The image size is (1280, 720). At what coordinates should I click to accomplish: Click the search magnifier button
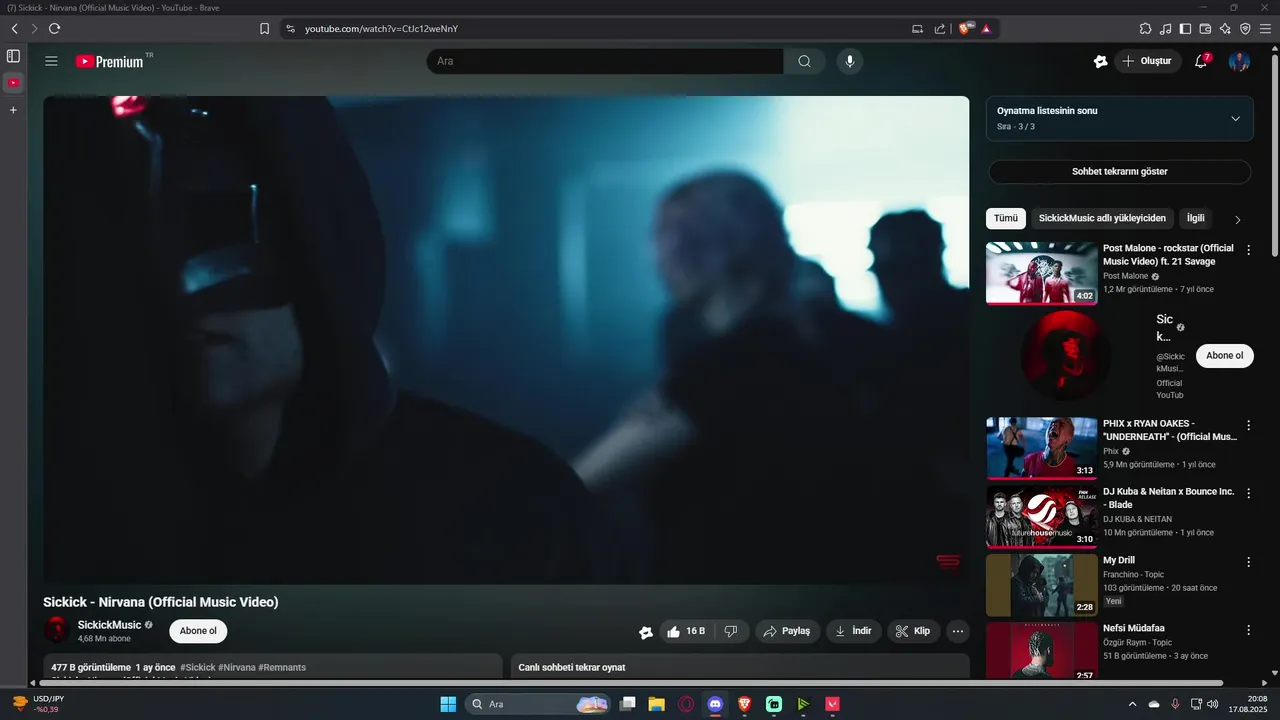[804, 61]
